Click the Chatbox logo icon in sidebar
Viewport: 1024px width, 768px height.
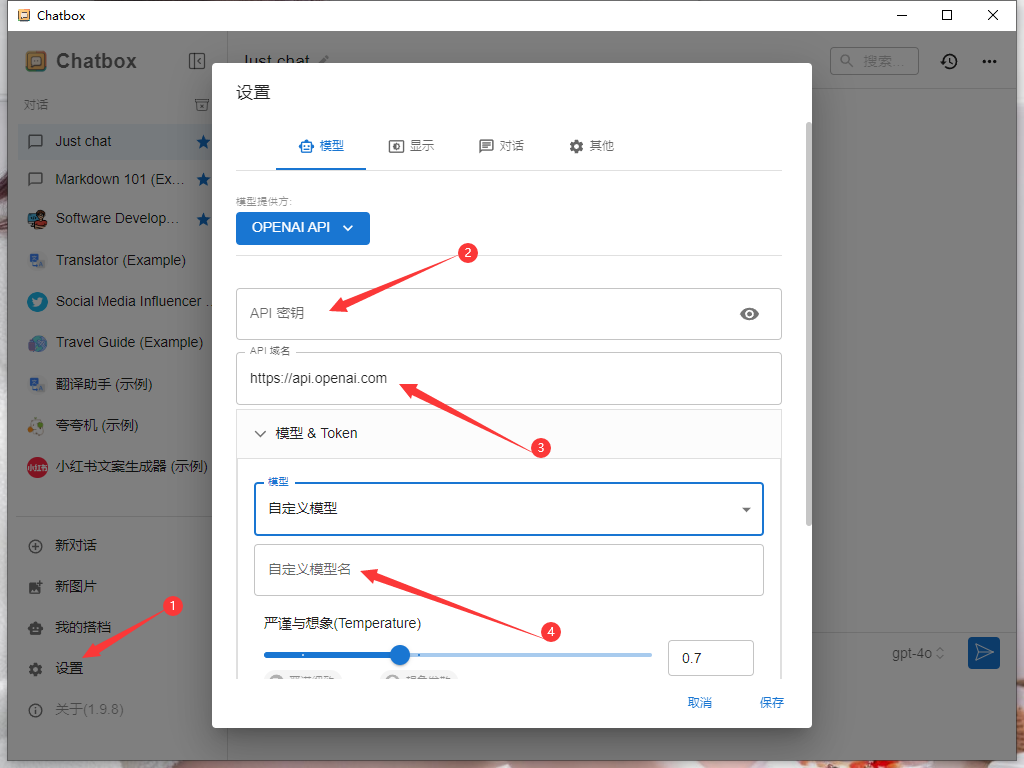tap(36, 61)
